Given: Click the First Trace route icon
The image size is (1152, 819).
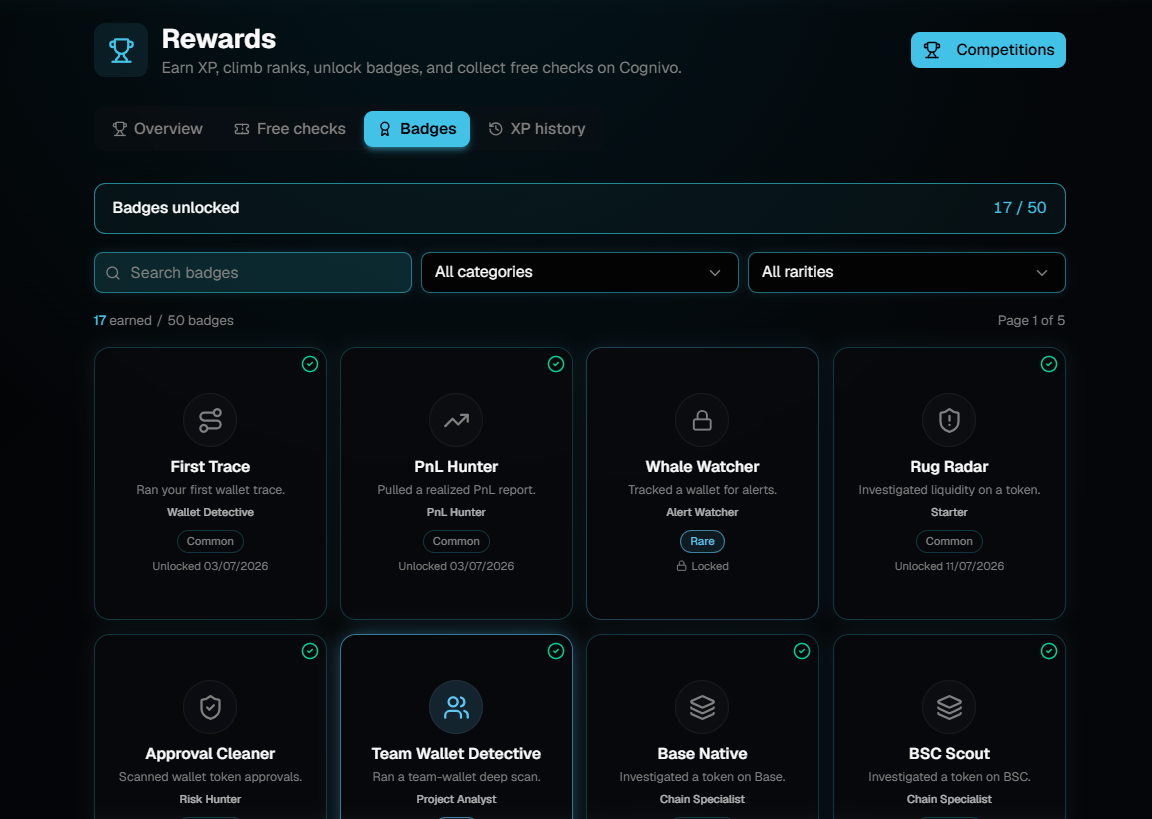Looking at the screenshot, I should (x=210, y=420).
